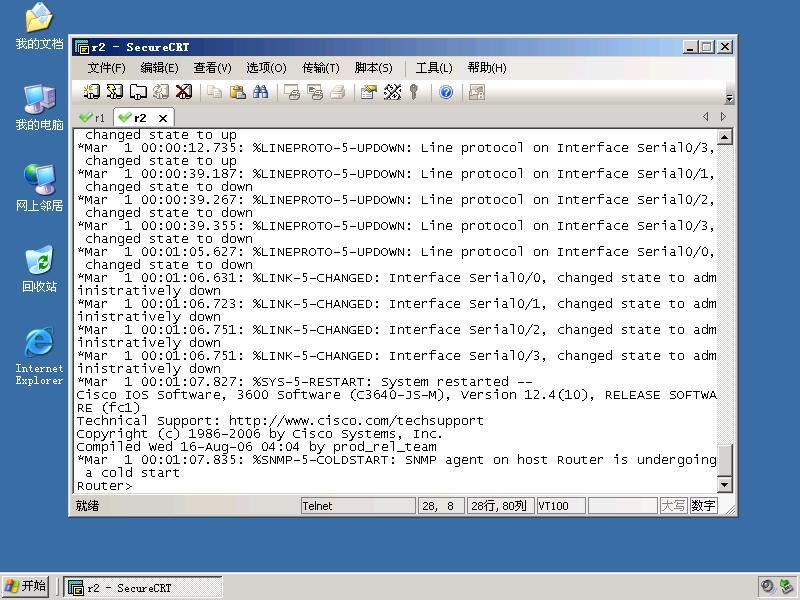Open Session Options icon

tap(368, 92)
